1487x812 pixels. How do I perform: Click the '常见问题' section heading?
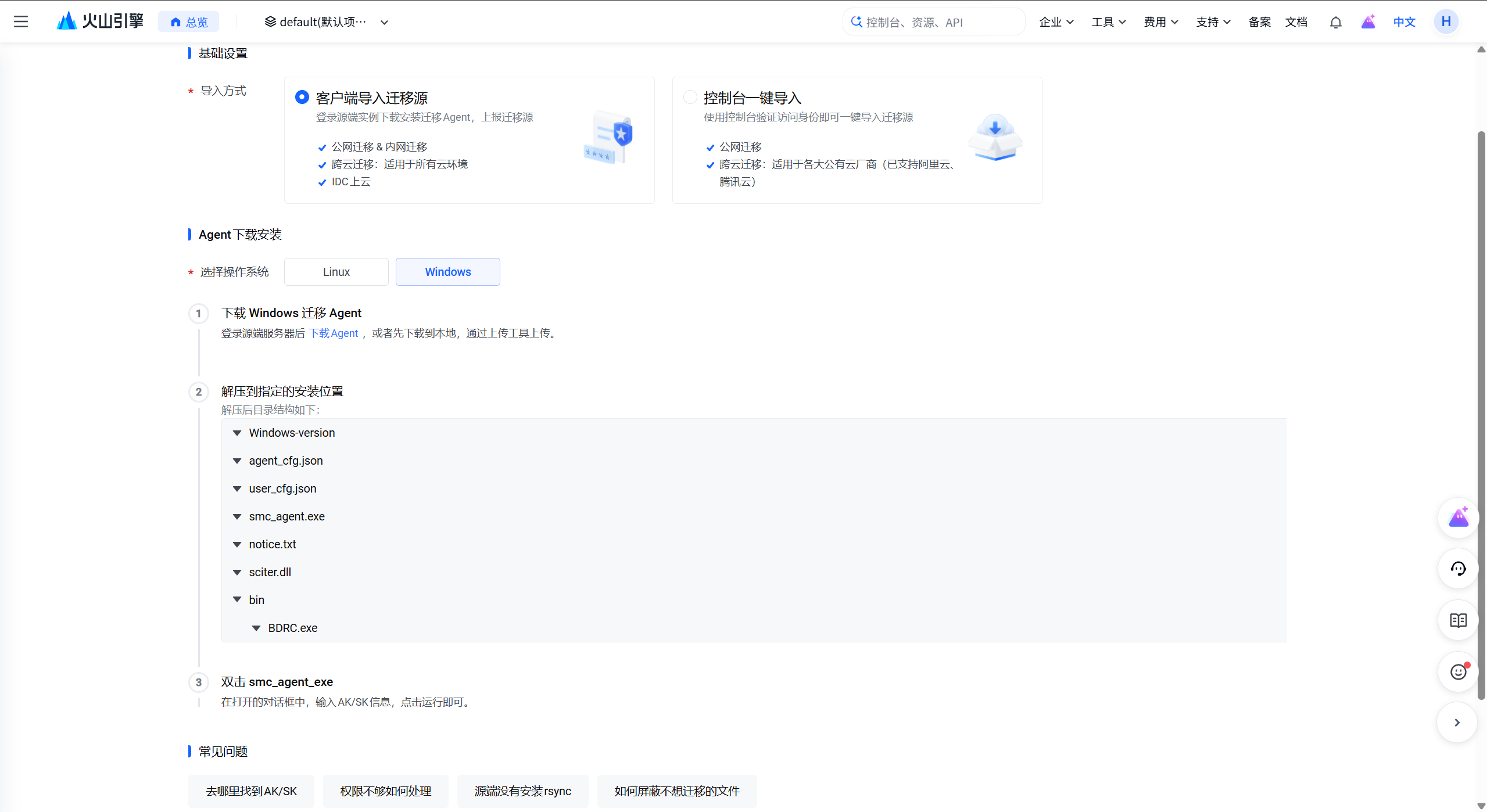223,752
